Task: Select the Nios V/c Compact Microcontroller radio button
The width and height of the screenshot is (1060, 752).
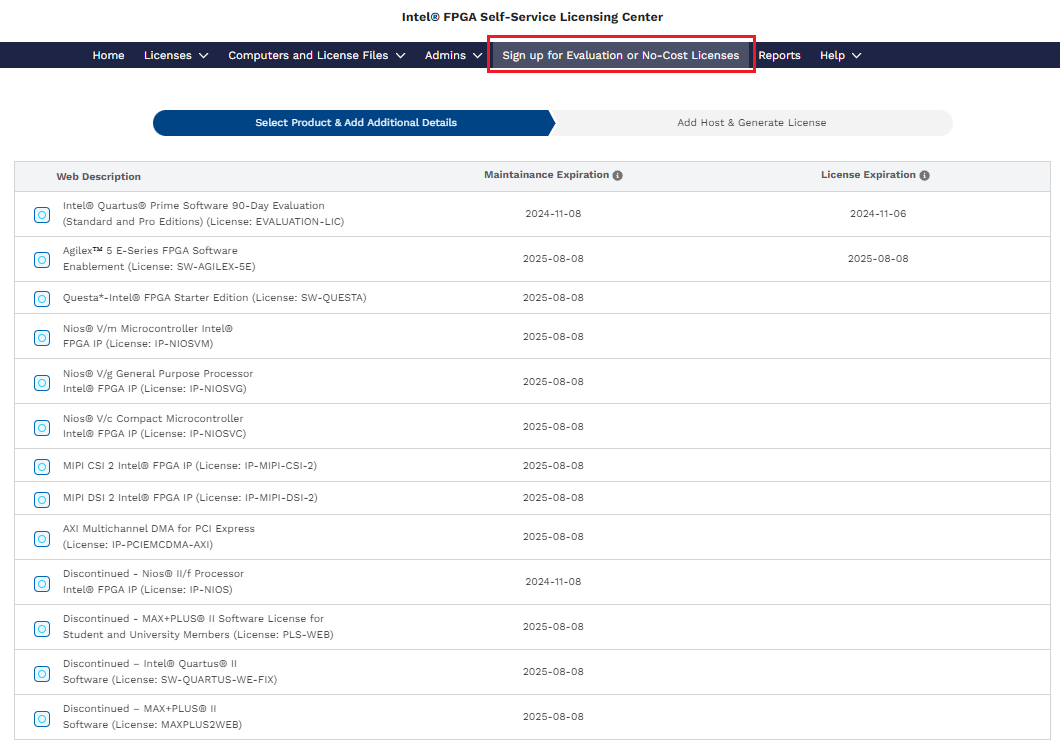Action: (42, 427)
